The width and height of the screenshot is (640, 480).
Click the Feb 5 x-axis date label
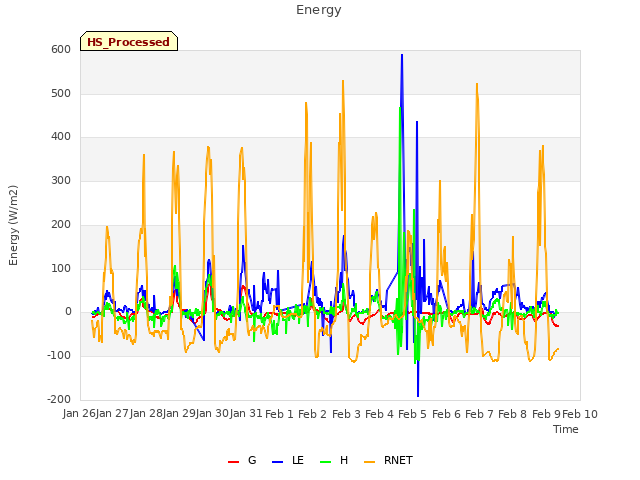413,414
